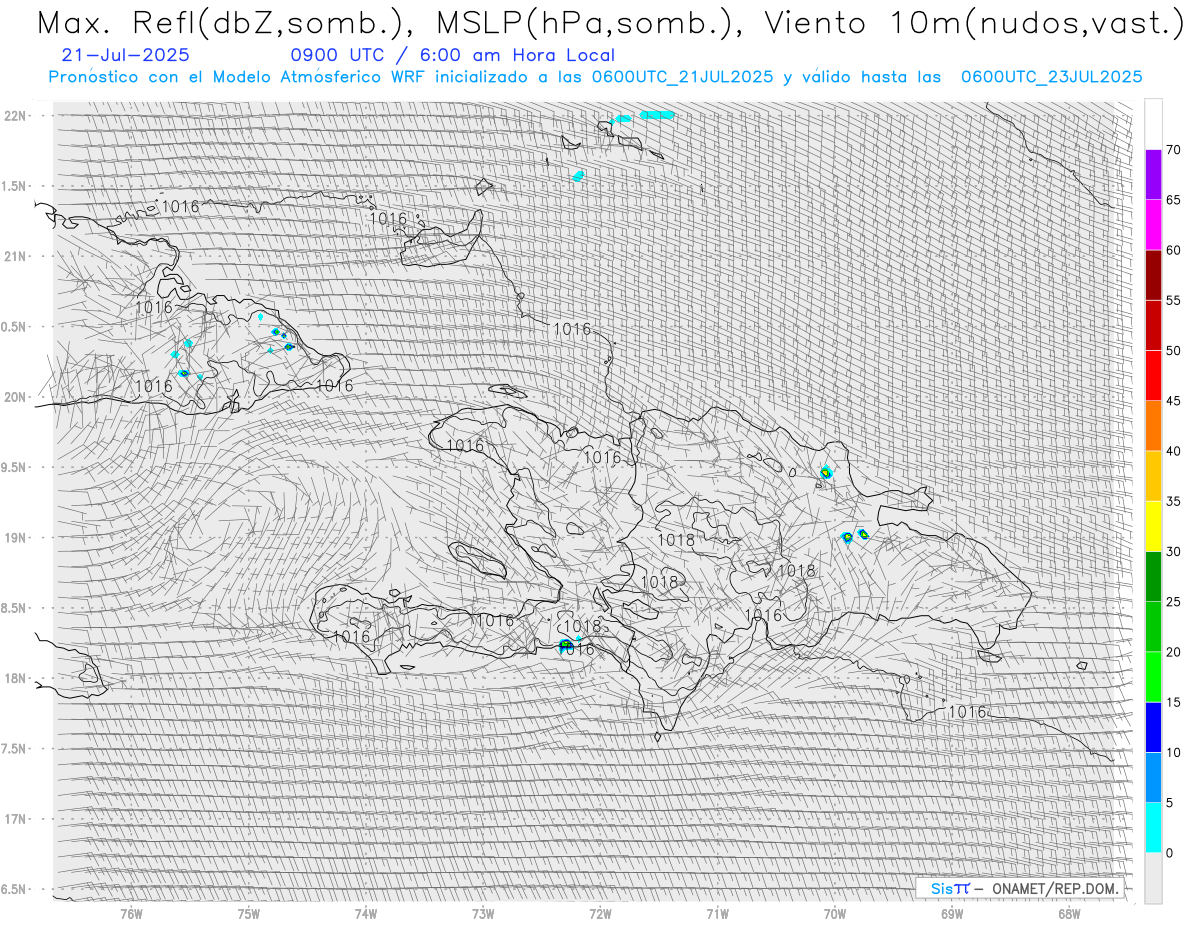Click the 15 value on the color scale
Image resolution: width=1200 pixels, height=927 pixels.
pos(1173,702)
